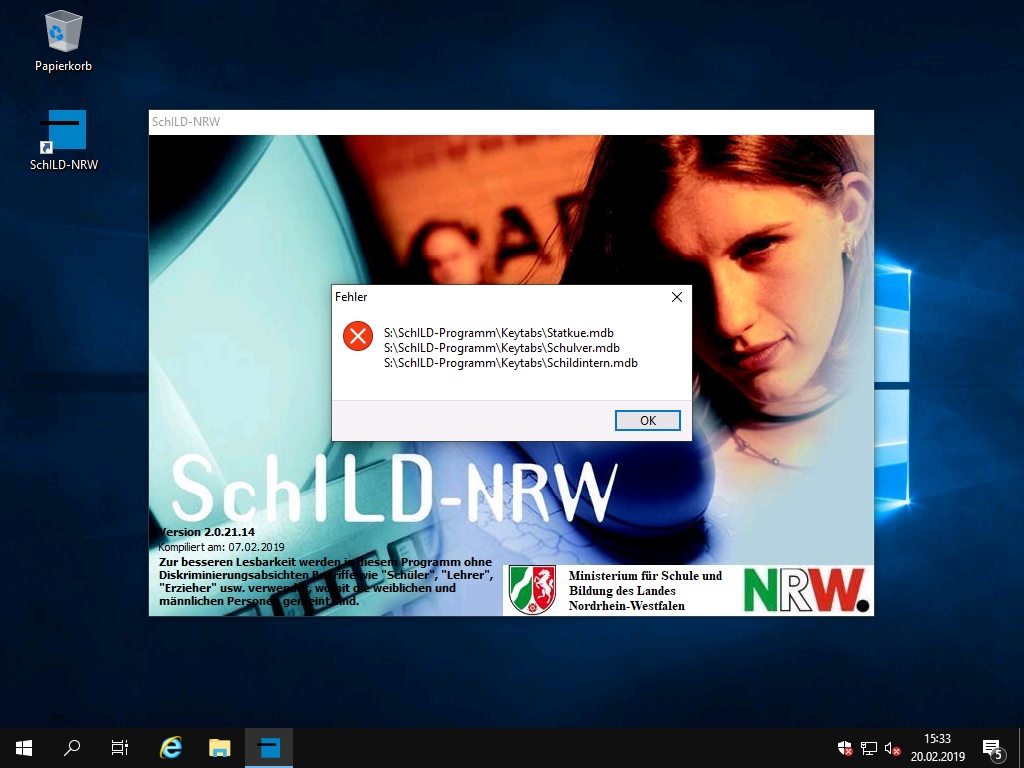Click the Statkue.mdb path line
Viewport: 1024px width, 768px height.
click(x=499, y=333)
